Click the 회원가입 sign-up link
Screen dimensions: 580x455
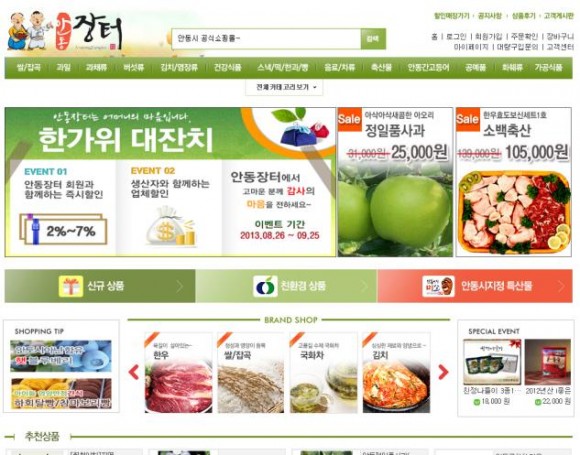click(489, 36)
